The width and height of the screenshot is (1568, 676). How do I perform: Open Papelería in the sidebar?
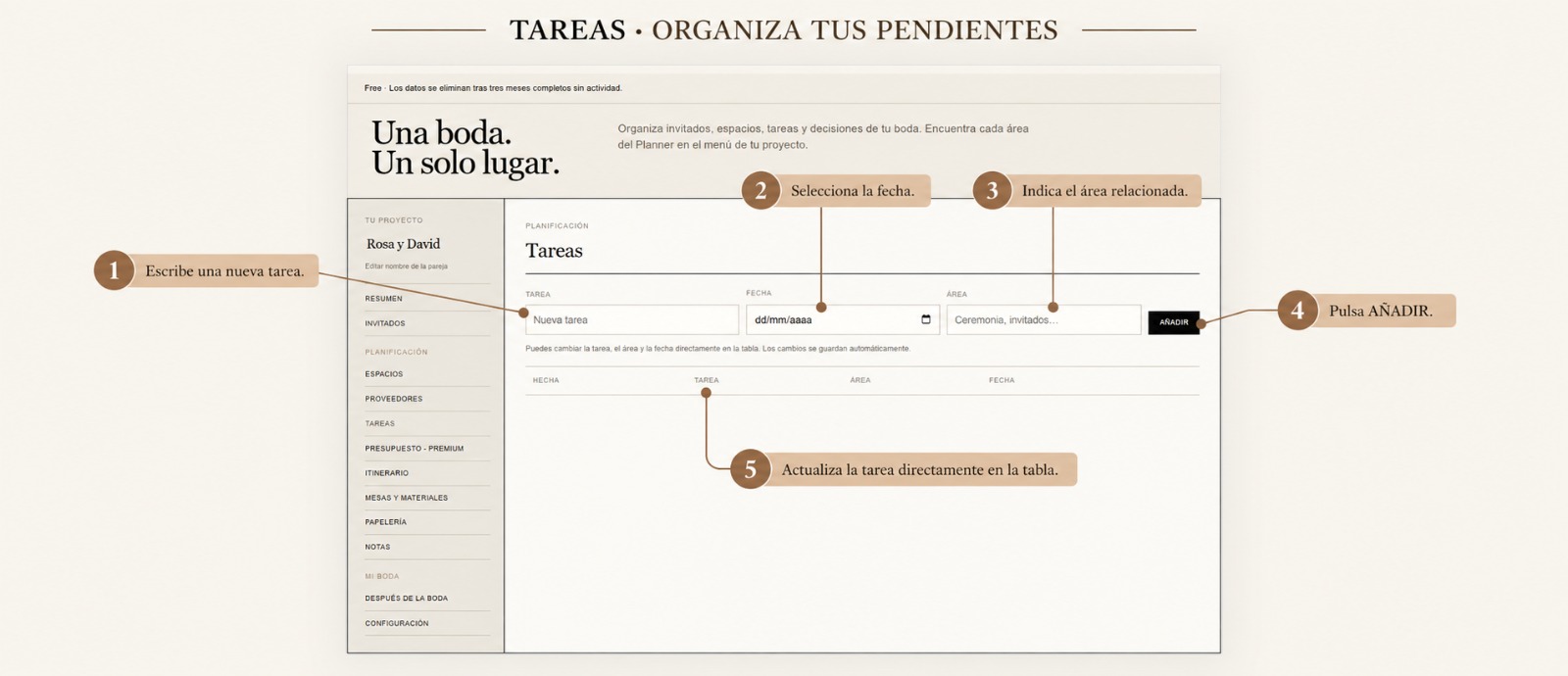tap(386, 522)
